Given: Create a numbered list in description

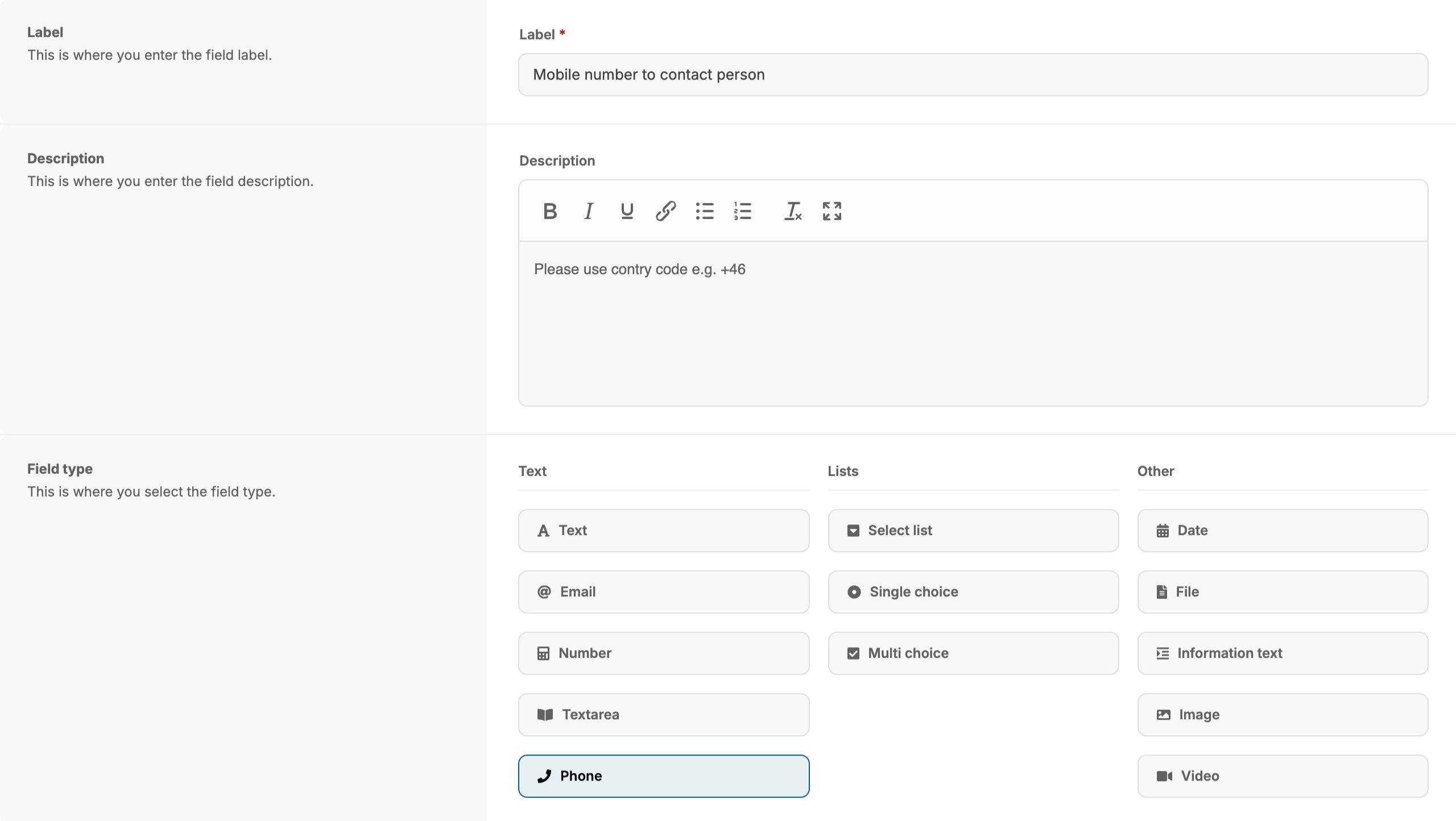Looking at the screenshot, I should (743, 212).
